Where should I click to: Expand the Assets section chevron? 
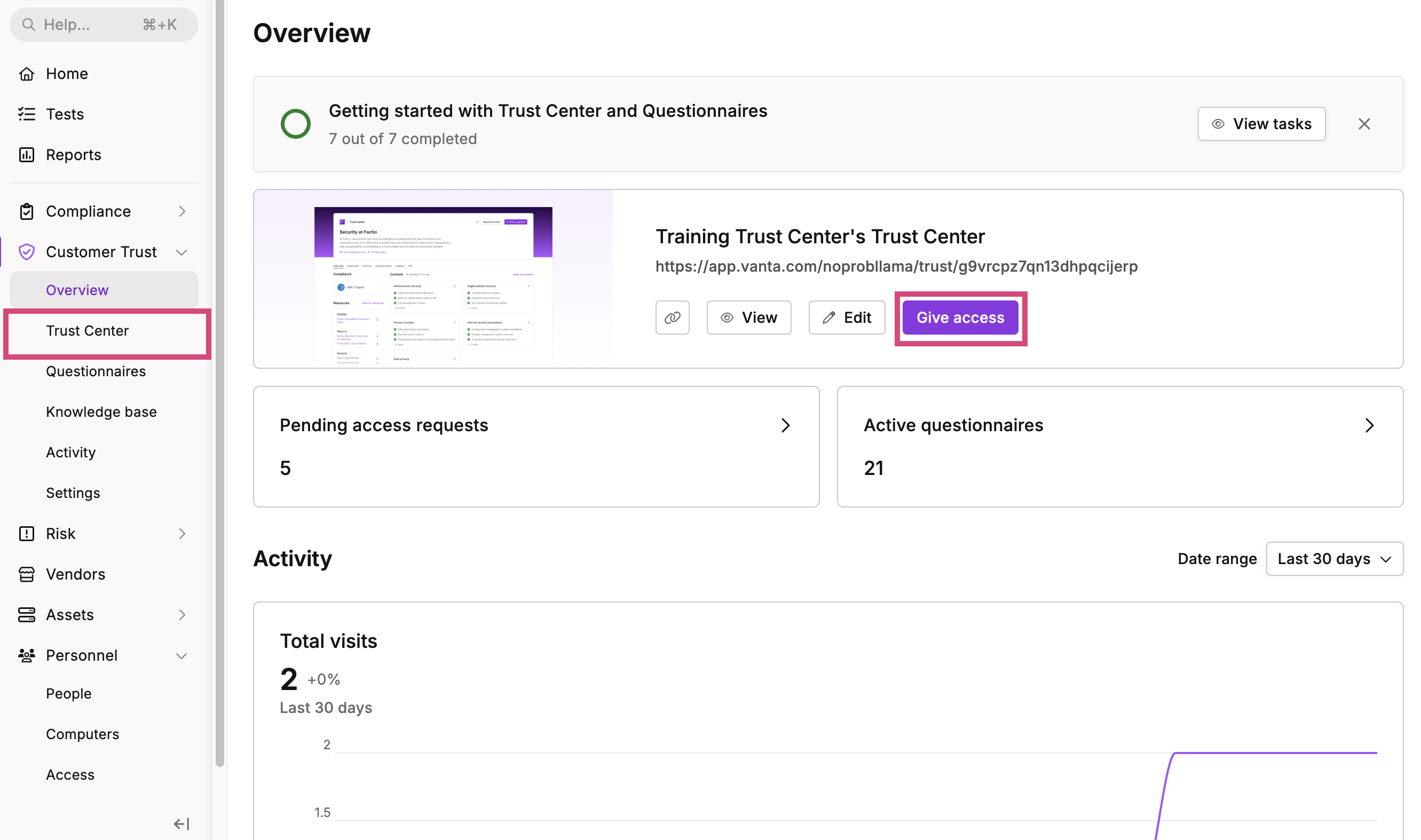point(181,615)
